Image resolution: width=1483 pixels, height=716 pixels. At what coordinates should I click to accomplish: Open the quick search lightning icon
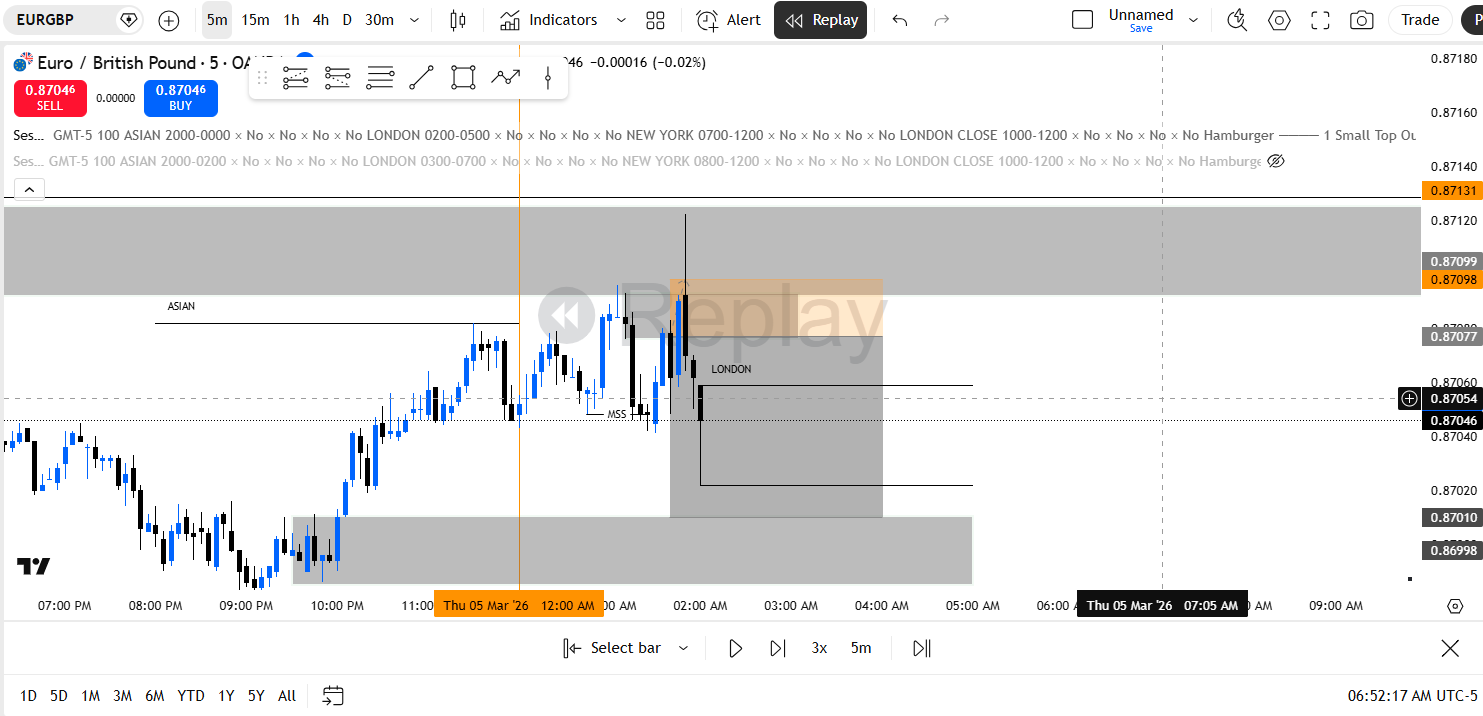pyautogui.click(x=1237, y=20)
